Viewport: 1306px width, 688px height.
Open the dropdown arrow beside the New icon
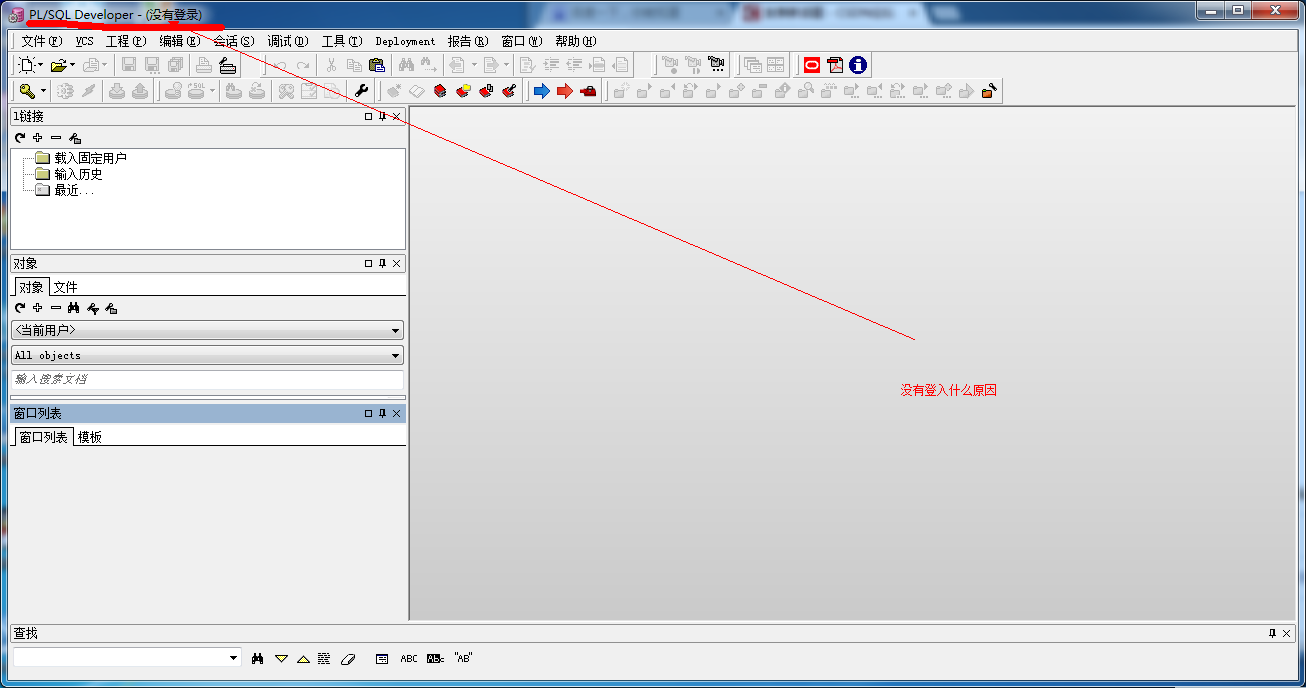[41, 65]
